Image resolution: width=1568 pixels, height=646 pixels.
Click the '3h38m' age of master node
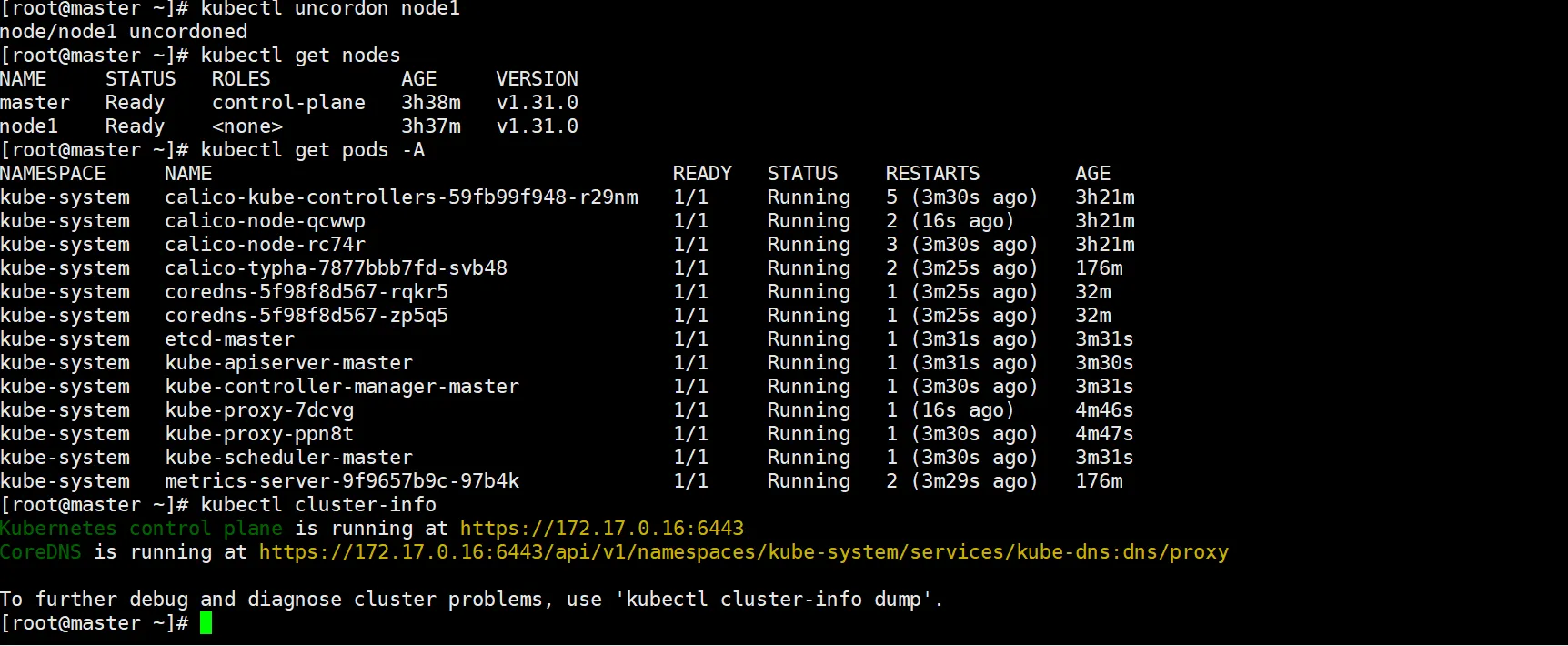pyautogui.click(x=431, y=103)
